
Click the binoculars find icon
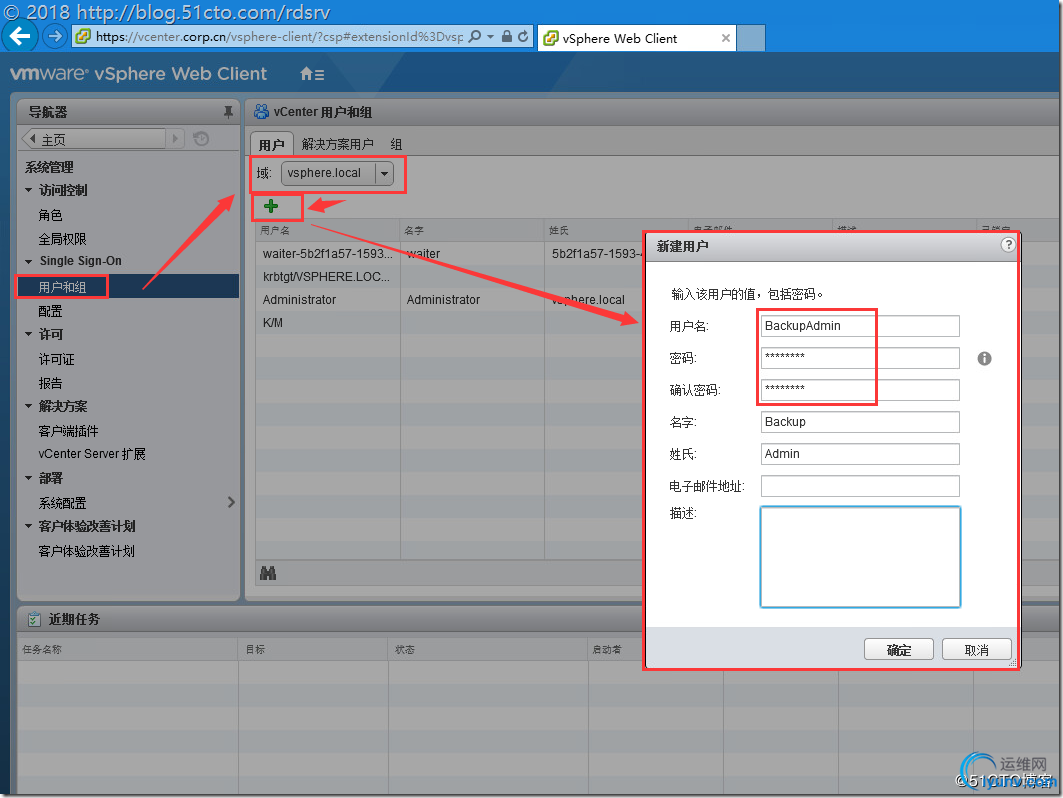268,574
